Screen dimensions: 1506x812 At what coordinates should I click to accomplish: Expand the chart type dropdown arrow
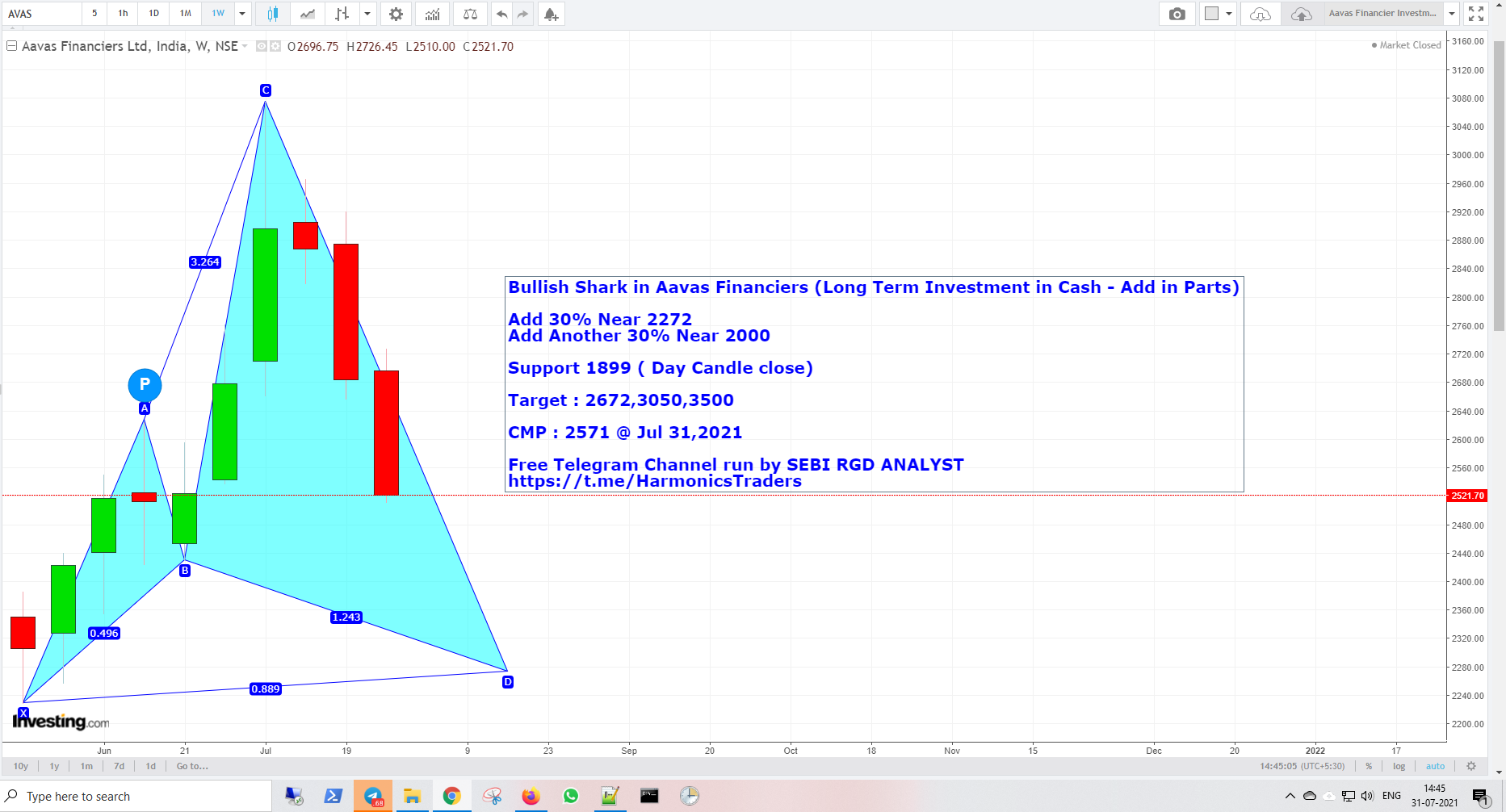368,14
